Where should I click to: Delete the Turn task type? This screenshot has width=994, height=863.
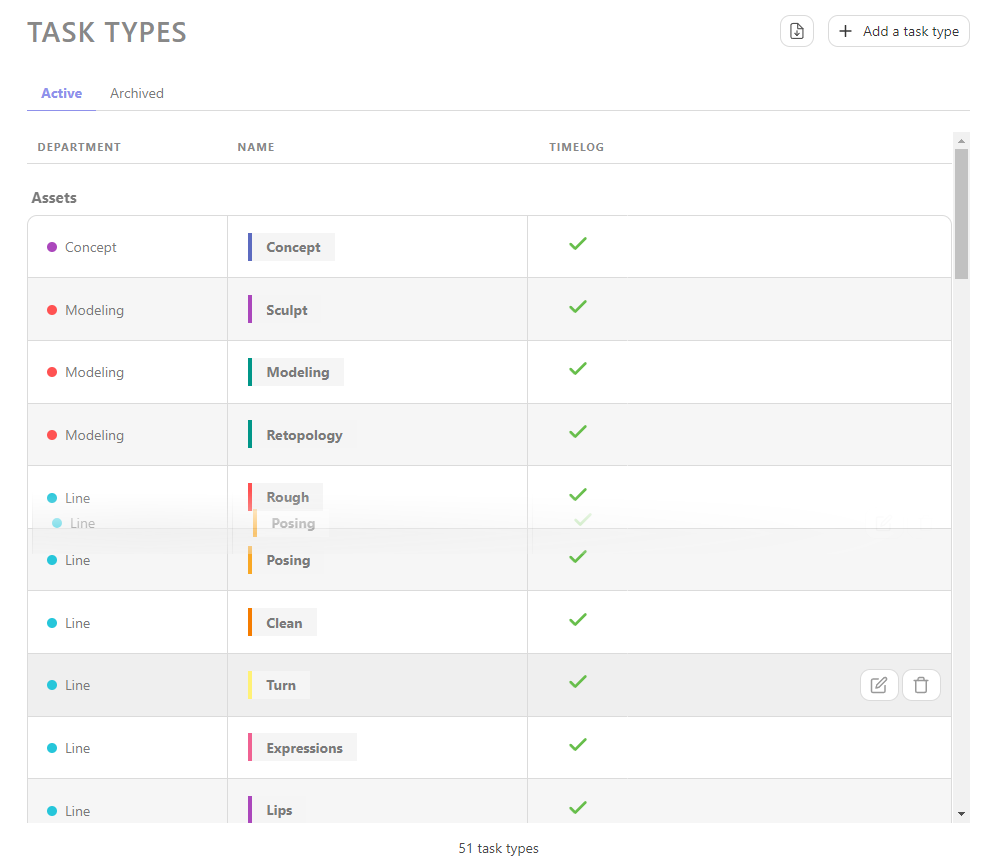coord(921,685)
